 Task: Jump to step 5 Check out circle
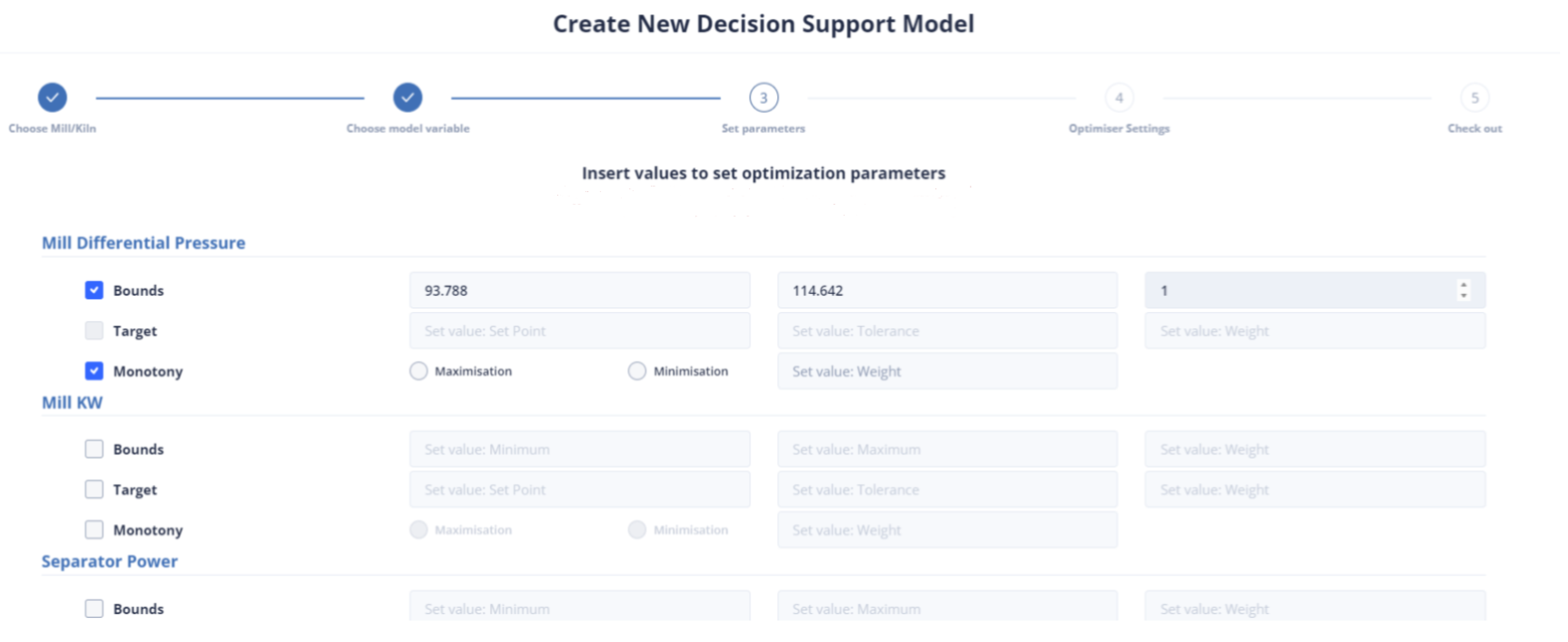[1474, 98]
